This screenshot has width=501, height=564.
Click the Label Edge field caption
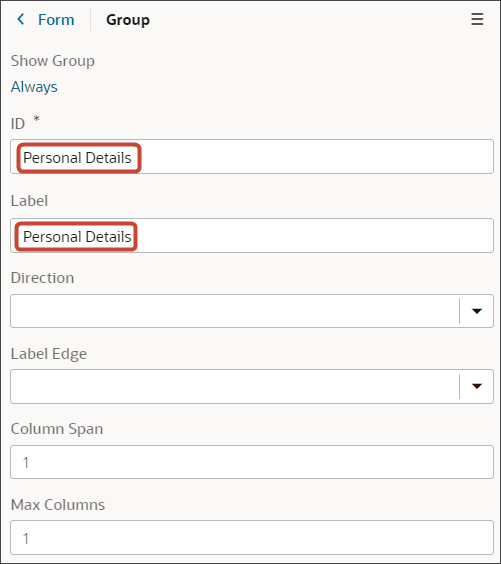[49, 354]
